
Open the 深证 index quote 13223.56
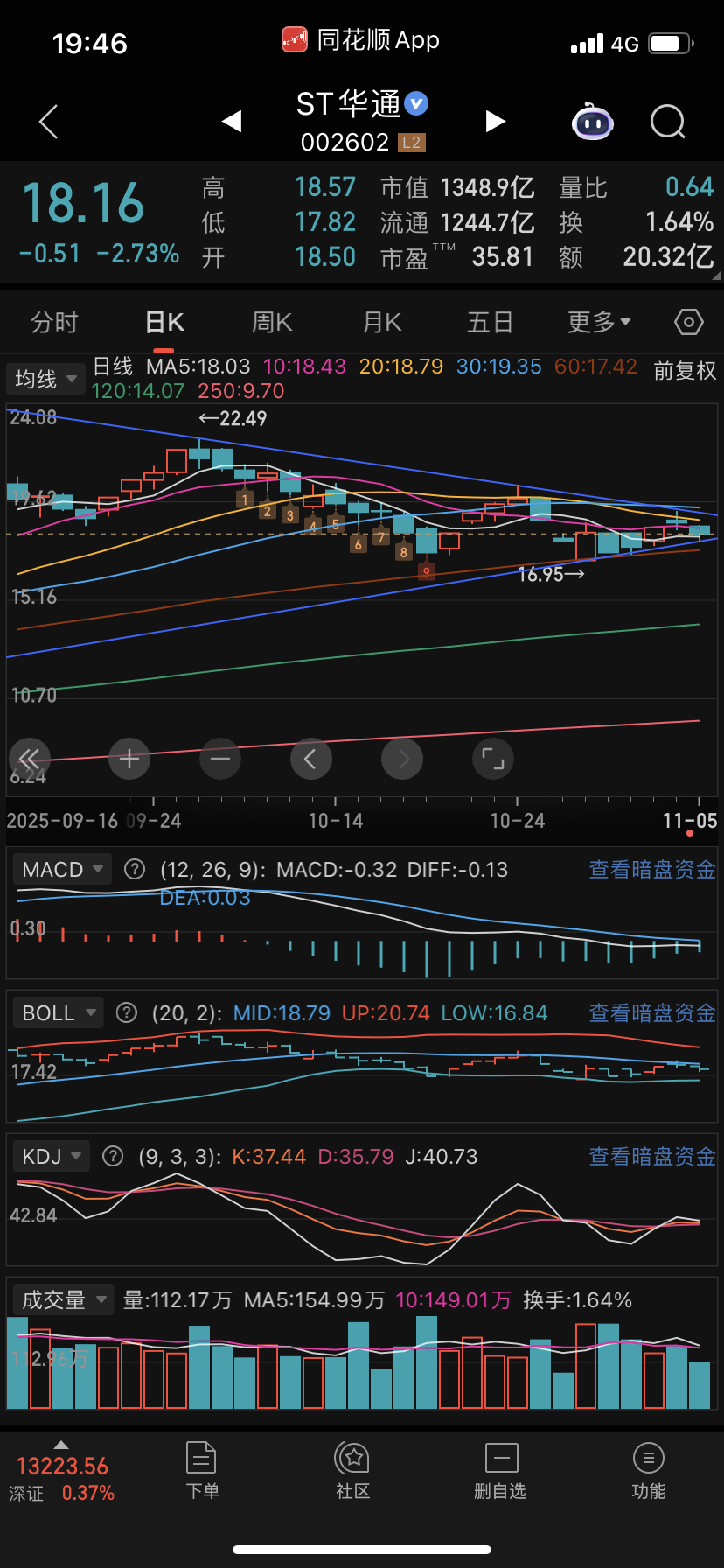(x=62, y=1466)
